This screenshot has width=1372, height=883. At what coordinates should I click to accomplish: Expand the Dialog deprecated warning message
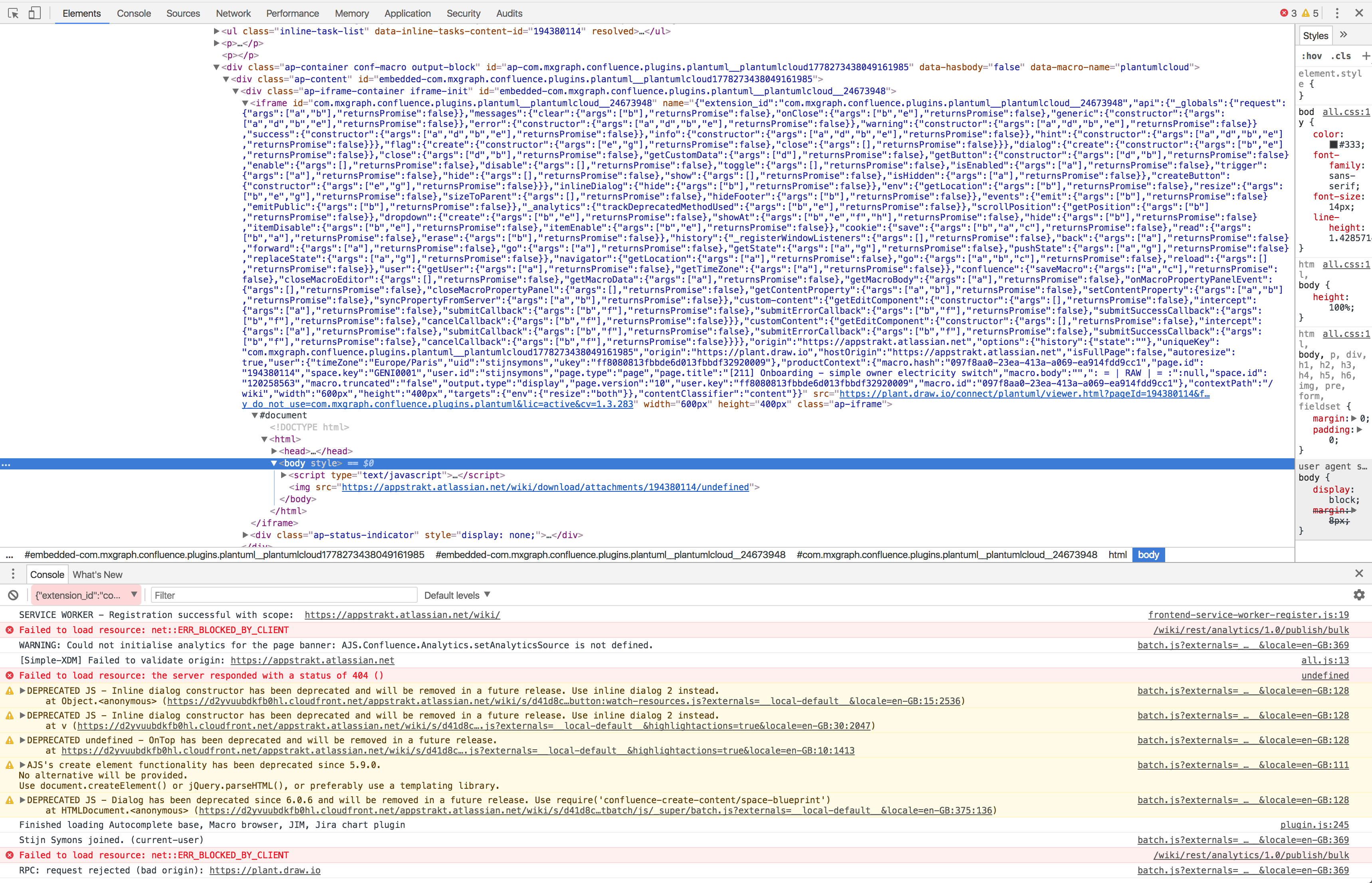point(22,800)
